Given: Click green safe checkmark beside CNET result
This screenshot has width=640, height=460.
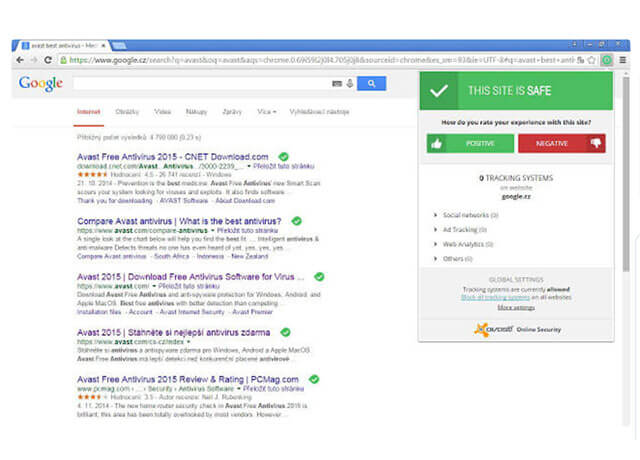Looking at the screenshot, I should coord(284,157).
